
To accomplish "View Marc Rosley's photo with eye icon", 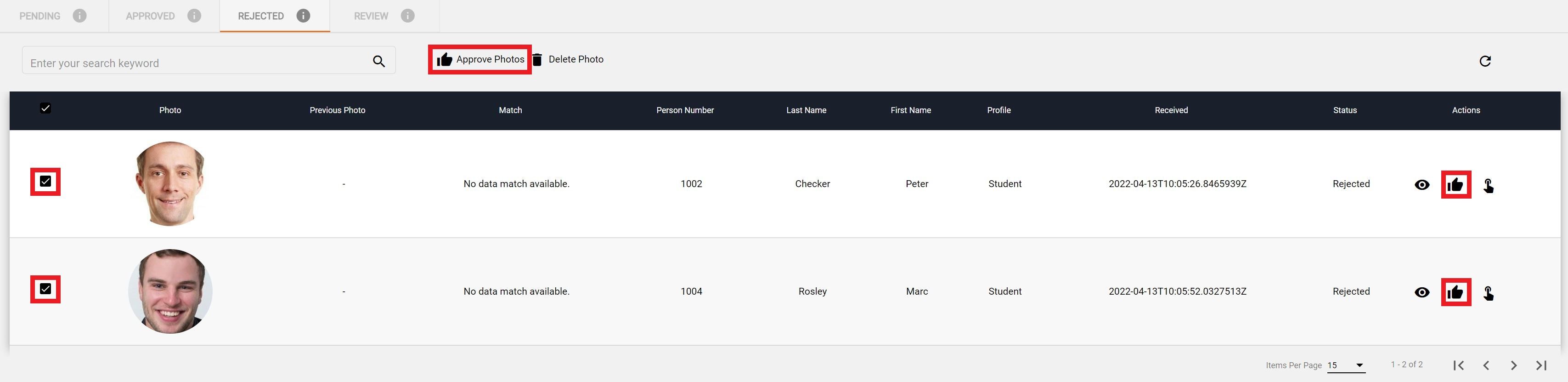I will (1422, 292).
